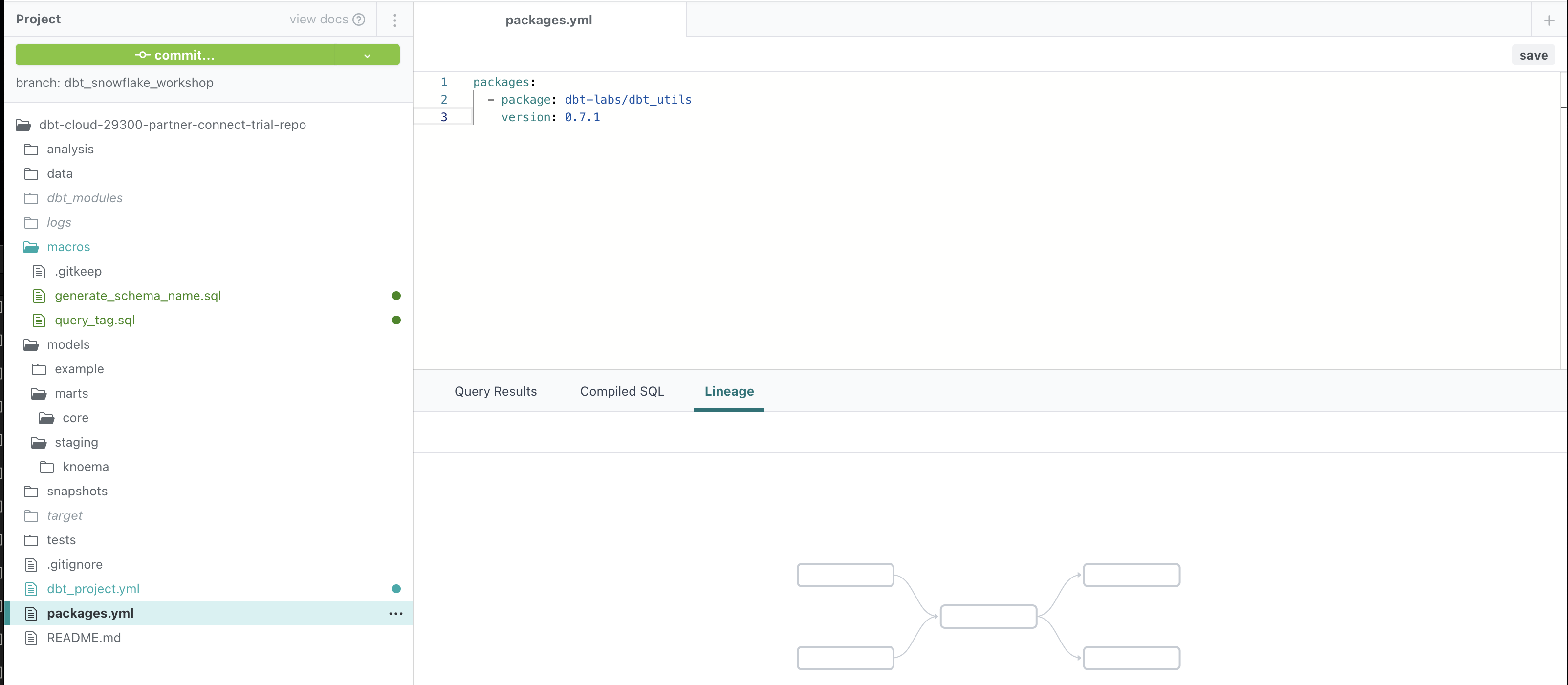Open the view docs link

318,20
